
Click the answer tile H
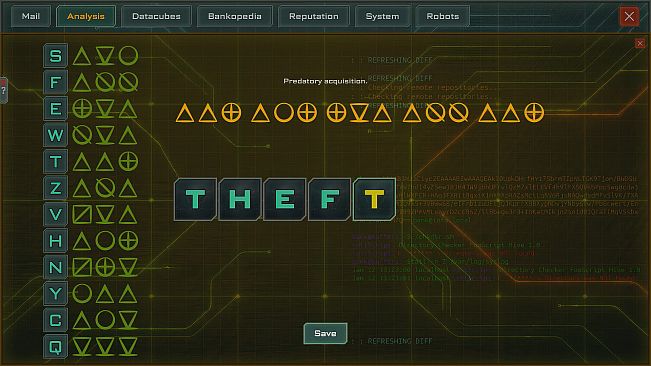(x=240, y=200)
